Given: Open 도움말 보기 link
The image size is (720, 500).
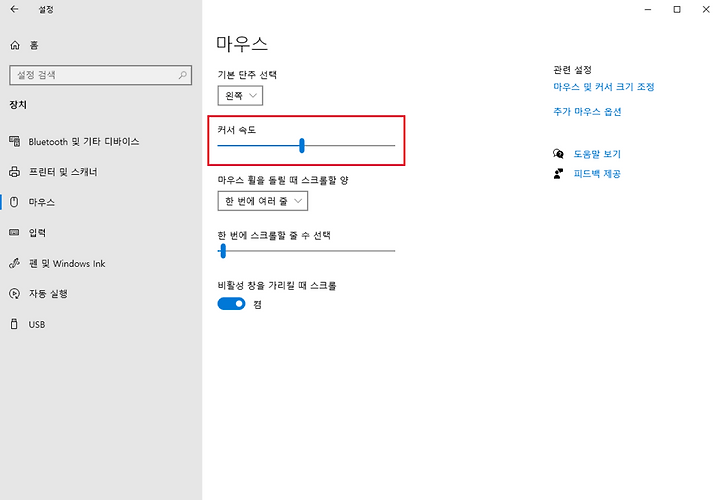Looking at the screenshot, I should coord(597,154).
